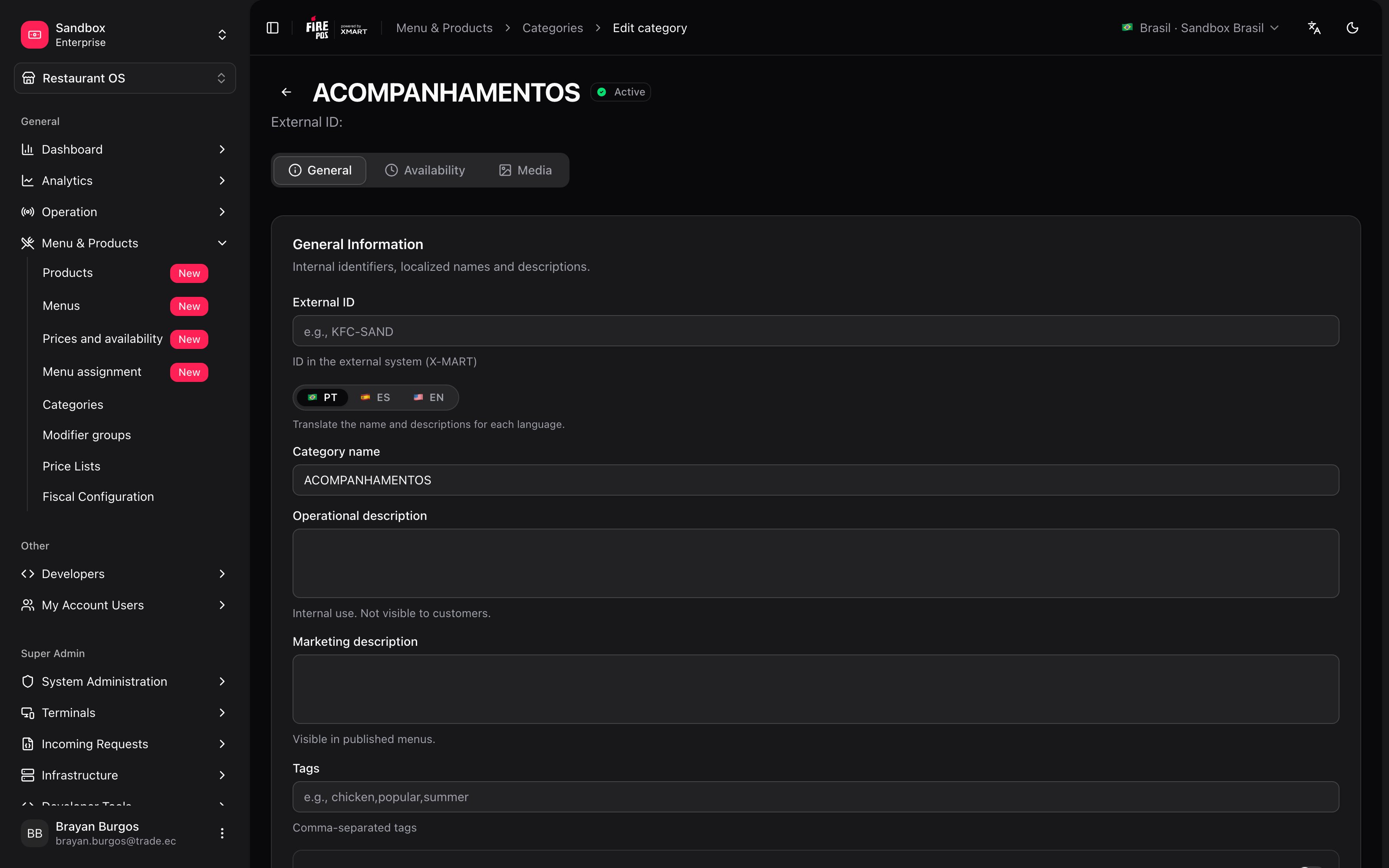The height and width of the screenshot is (868, 1389).
Task: Expand the Developers chevron
Action: tap(222, 573)
